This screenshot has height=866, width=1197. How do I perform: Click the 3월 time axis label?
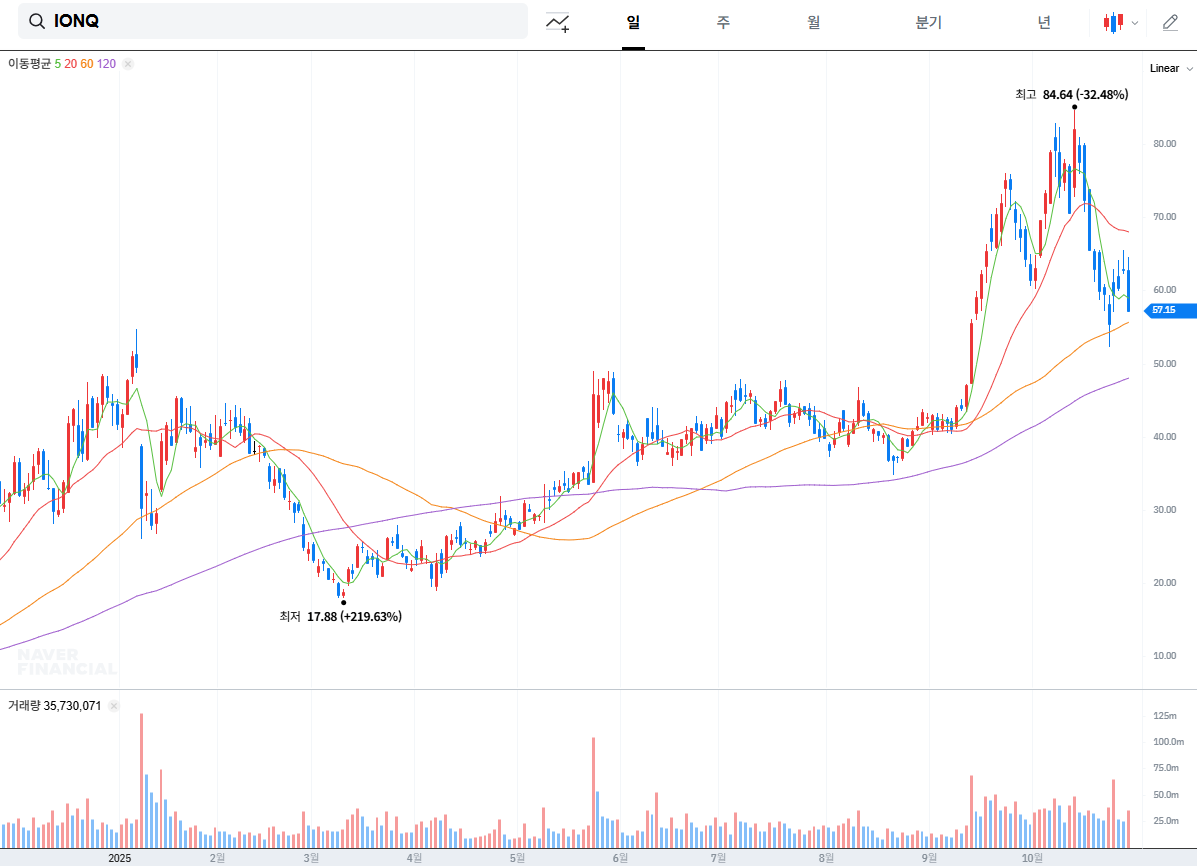(x=311, y=858)
